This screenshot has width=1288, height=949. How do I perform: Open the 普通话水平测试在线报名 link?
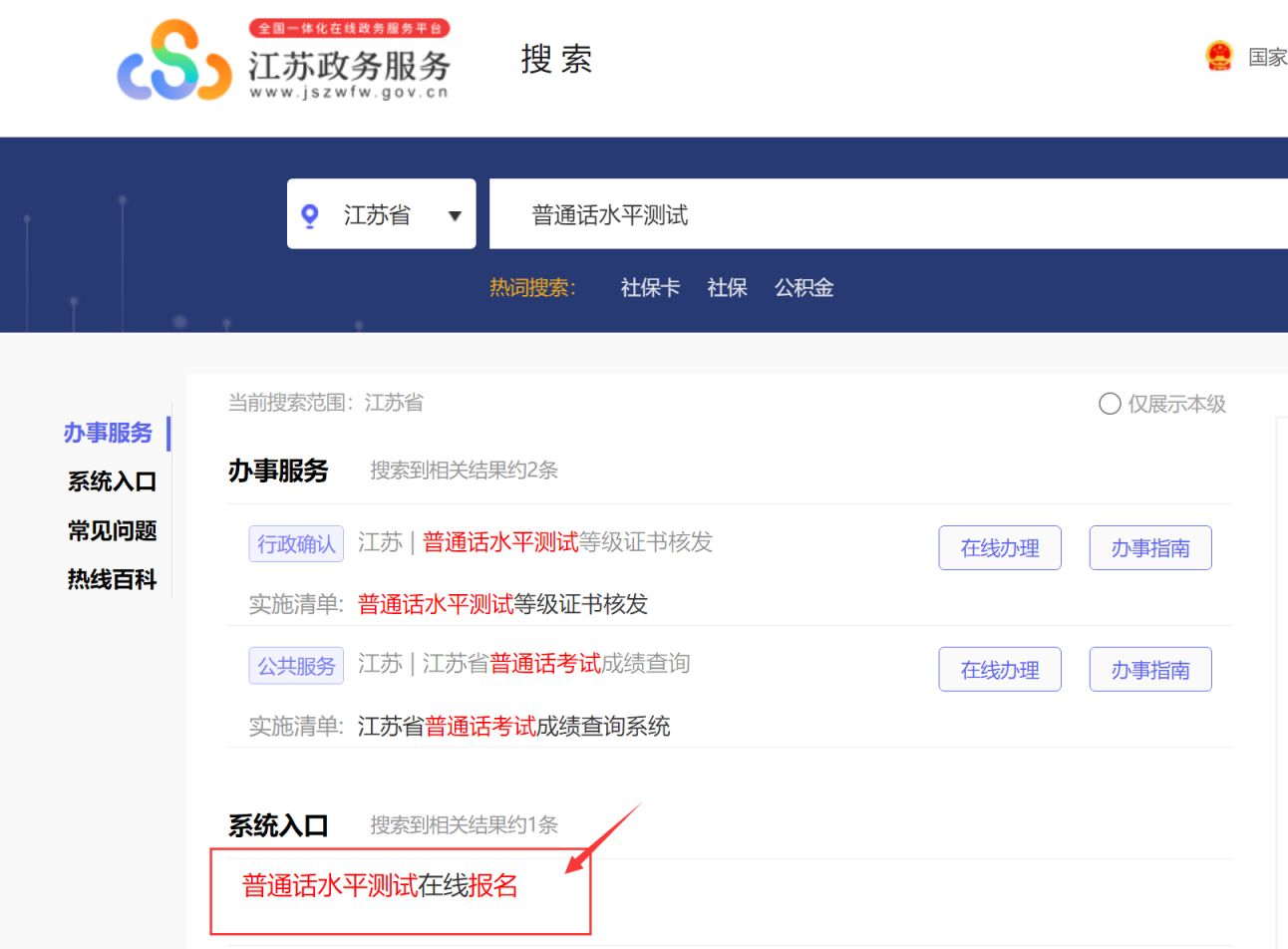(380, 885)
